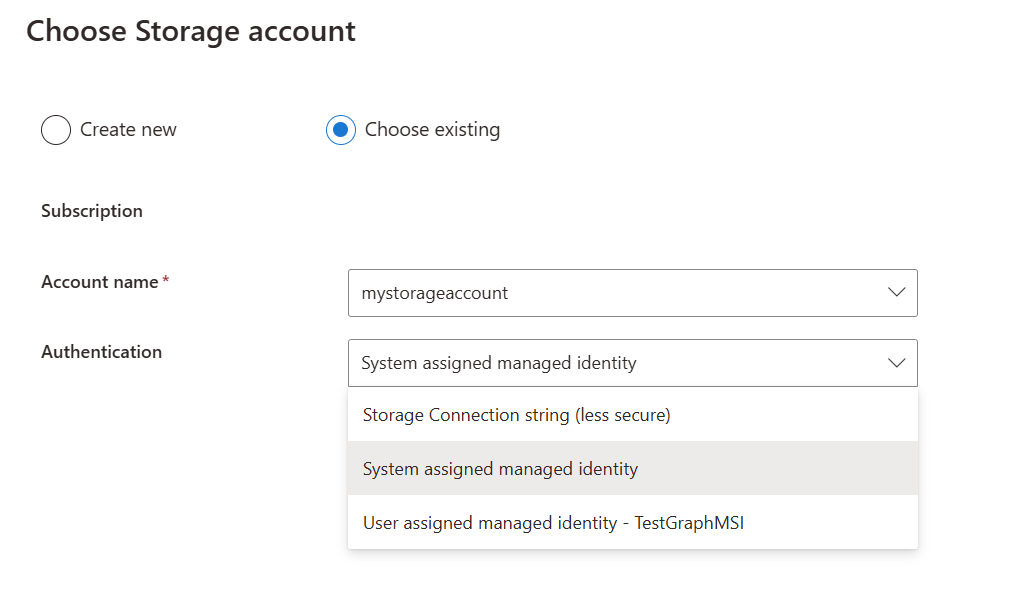
Task: Click the Authentication field label
Action: [101, 352]
